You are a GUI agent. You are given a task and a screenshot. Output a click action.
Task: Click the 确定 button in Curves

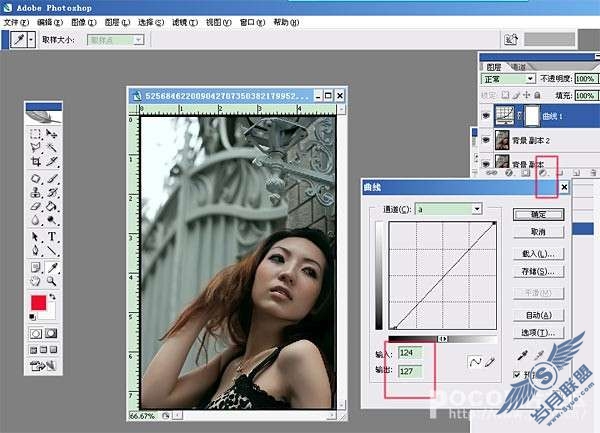[x=538, y=214]
